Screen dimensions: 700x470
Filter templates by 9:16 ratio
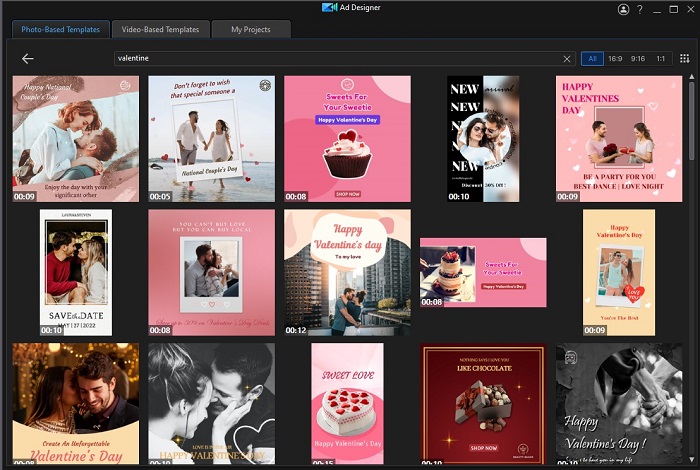tap(638, 58)
